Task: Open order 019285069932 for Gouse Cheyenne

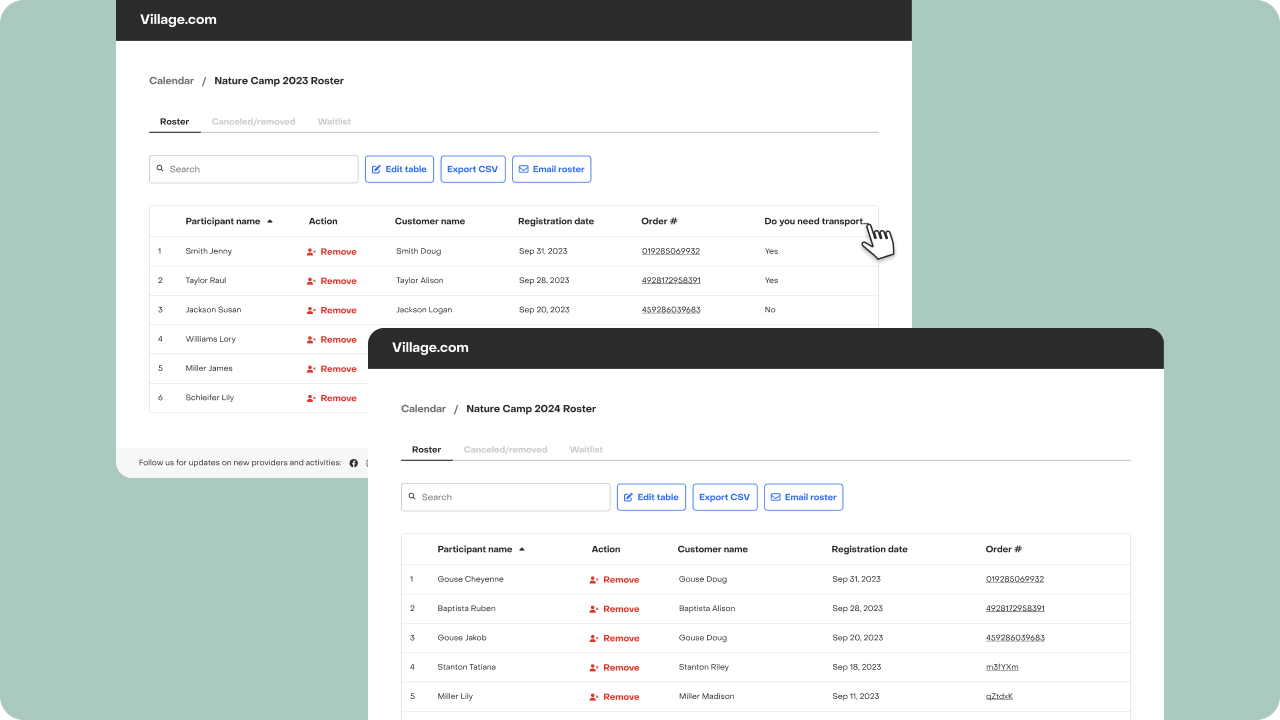Action: click(1015, 579)
